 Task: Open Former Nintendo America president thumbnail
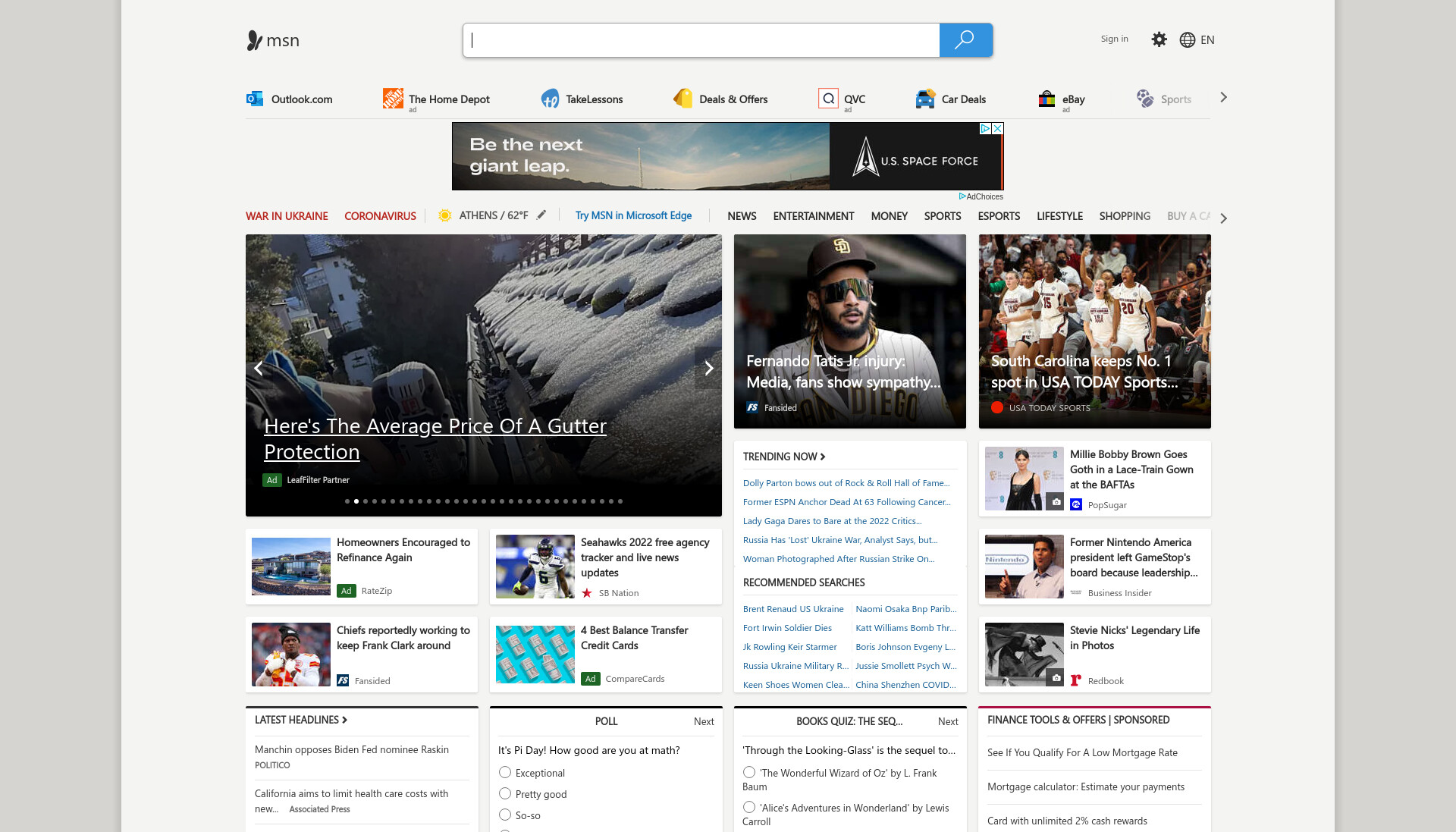[1025, 567]
